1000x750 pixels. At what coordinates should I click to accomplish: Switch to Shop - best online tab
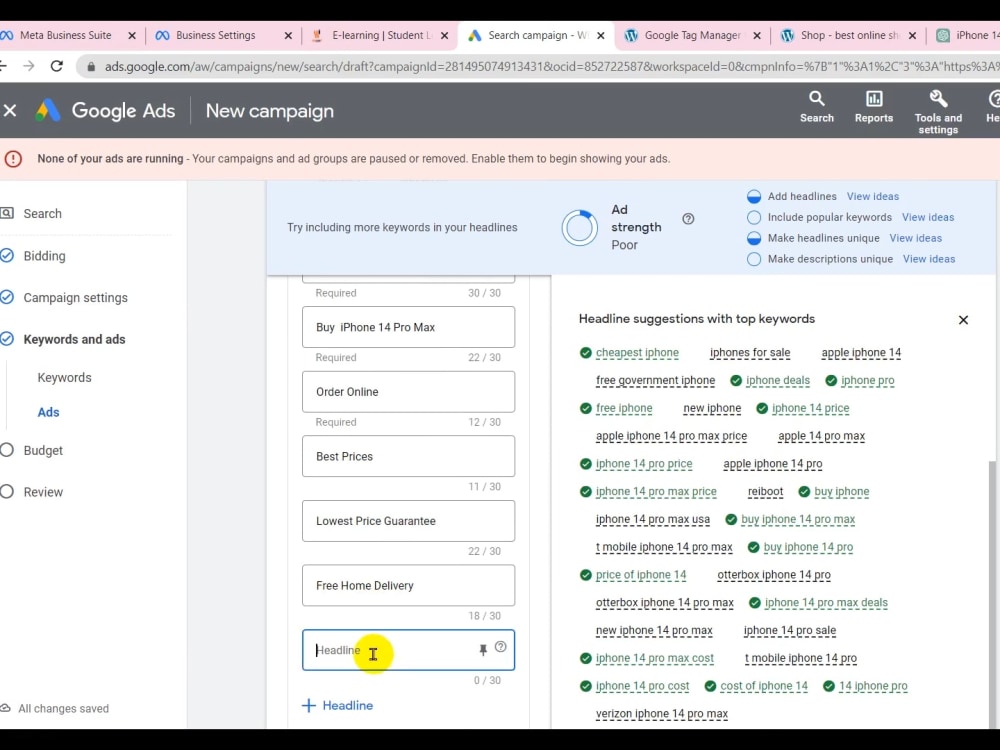coord(849,35)
